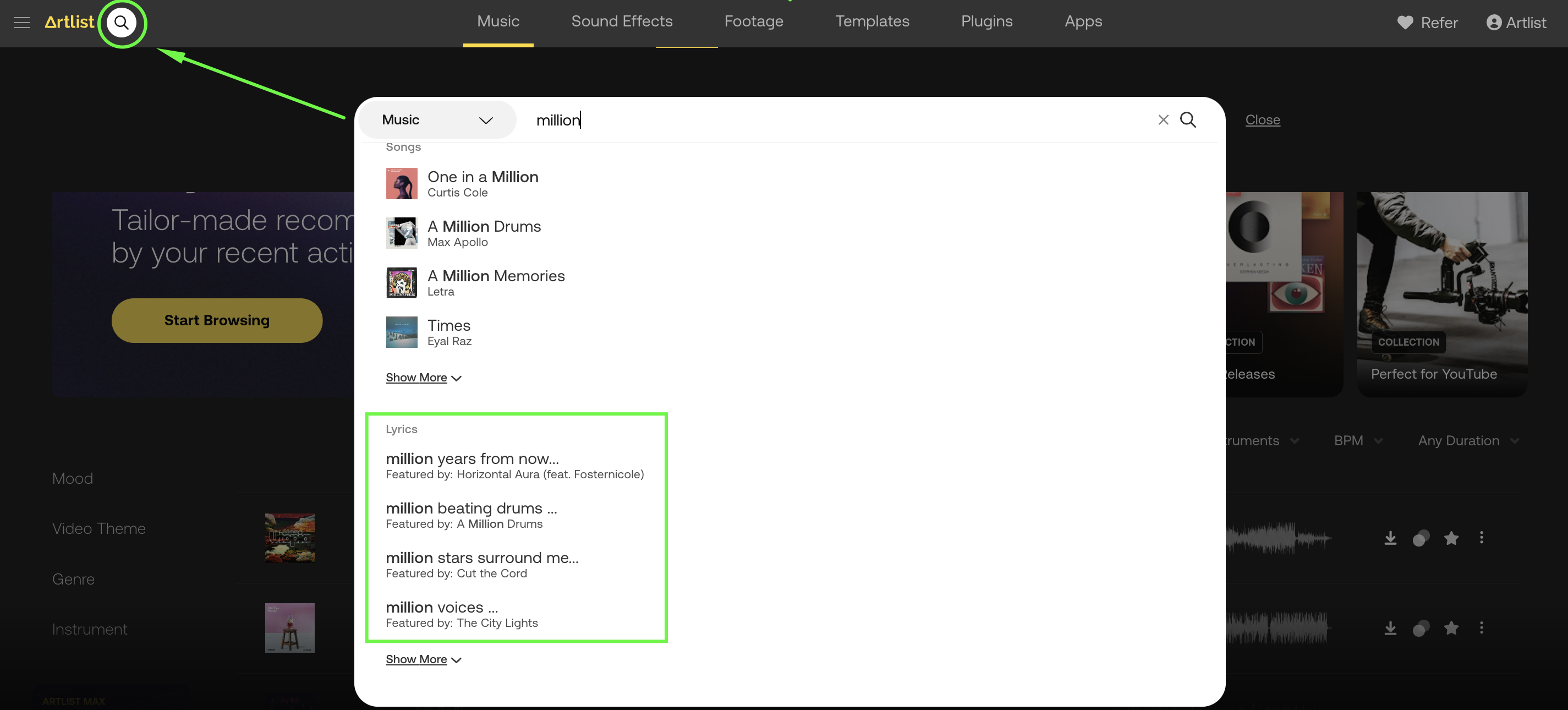The image size is (1568, 710).
Task: Switch to the Templates tab
Action: 871,22
